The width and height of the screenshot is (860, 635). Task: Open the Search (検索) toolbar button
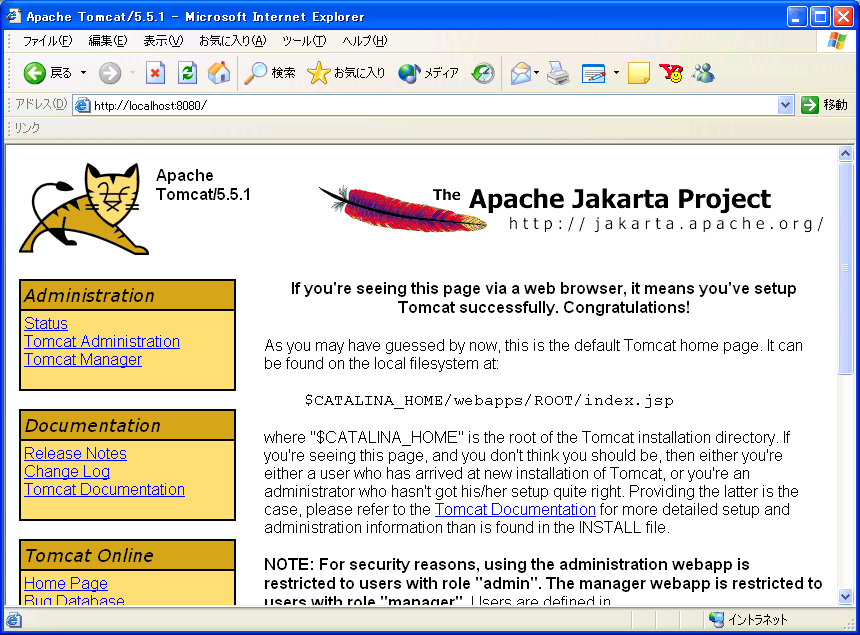click(270, 73)
